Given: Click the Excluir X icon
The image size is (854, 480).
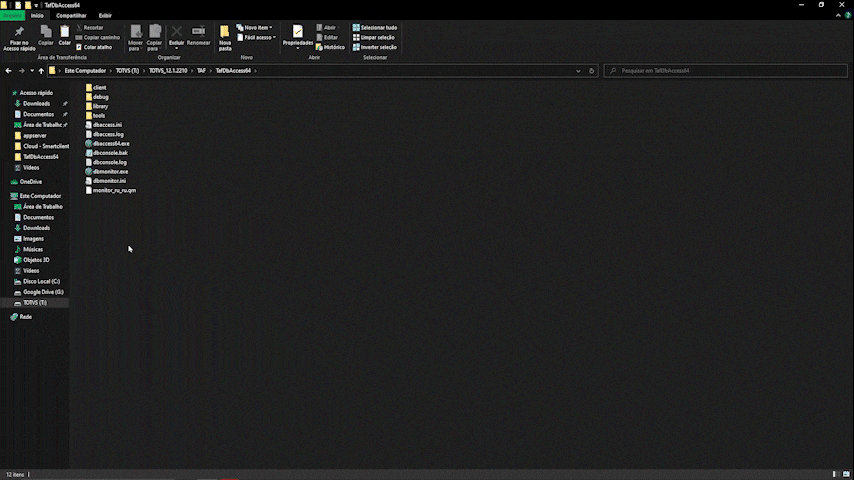Looking at the screenshot, I should coord(176,32).
